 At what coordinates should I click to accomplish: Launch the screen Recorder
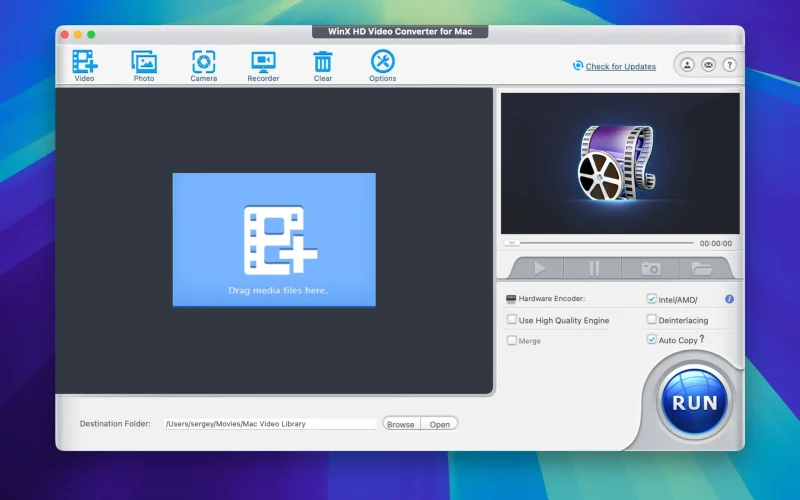click(263, 65)
